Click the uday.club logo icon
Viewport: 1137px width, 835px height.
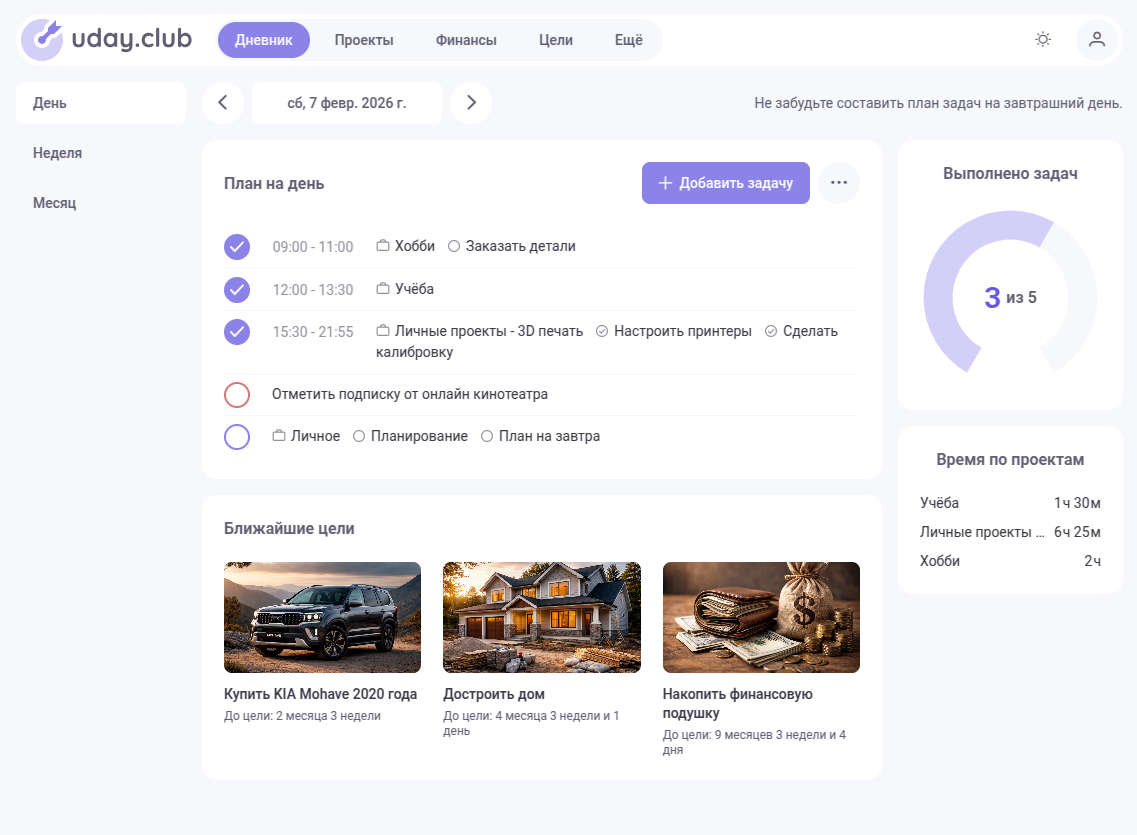pyautogui.click(x=42, y=40)
